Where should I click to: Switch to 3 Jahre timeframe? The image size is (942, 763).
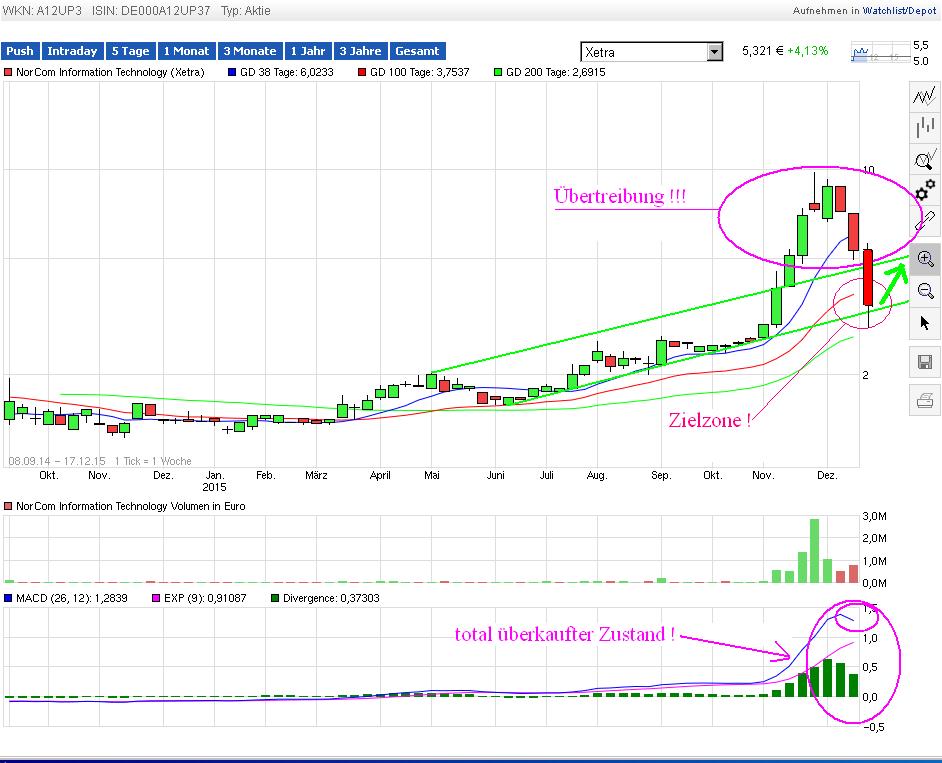pyautogui.click(x=360, y=51)
